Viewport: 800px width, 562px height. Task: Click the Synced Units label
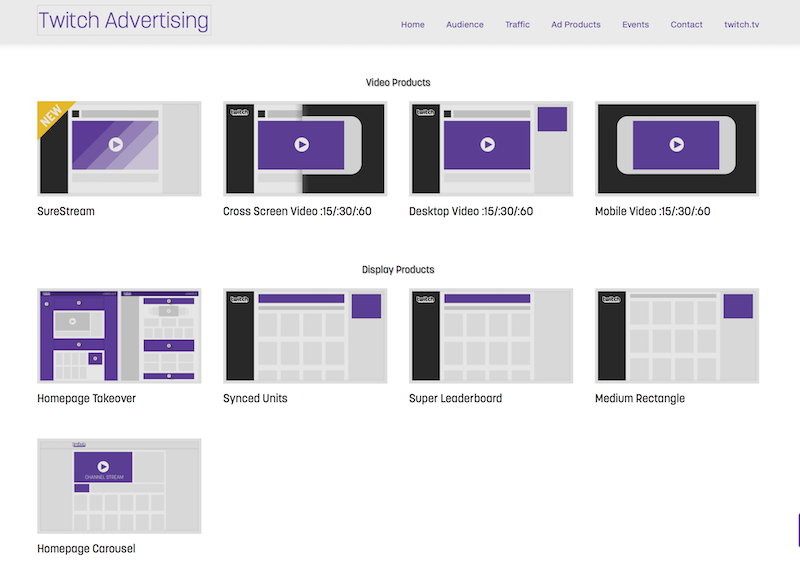pos(255,398)
